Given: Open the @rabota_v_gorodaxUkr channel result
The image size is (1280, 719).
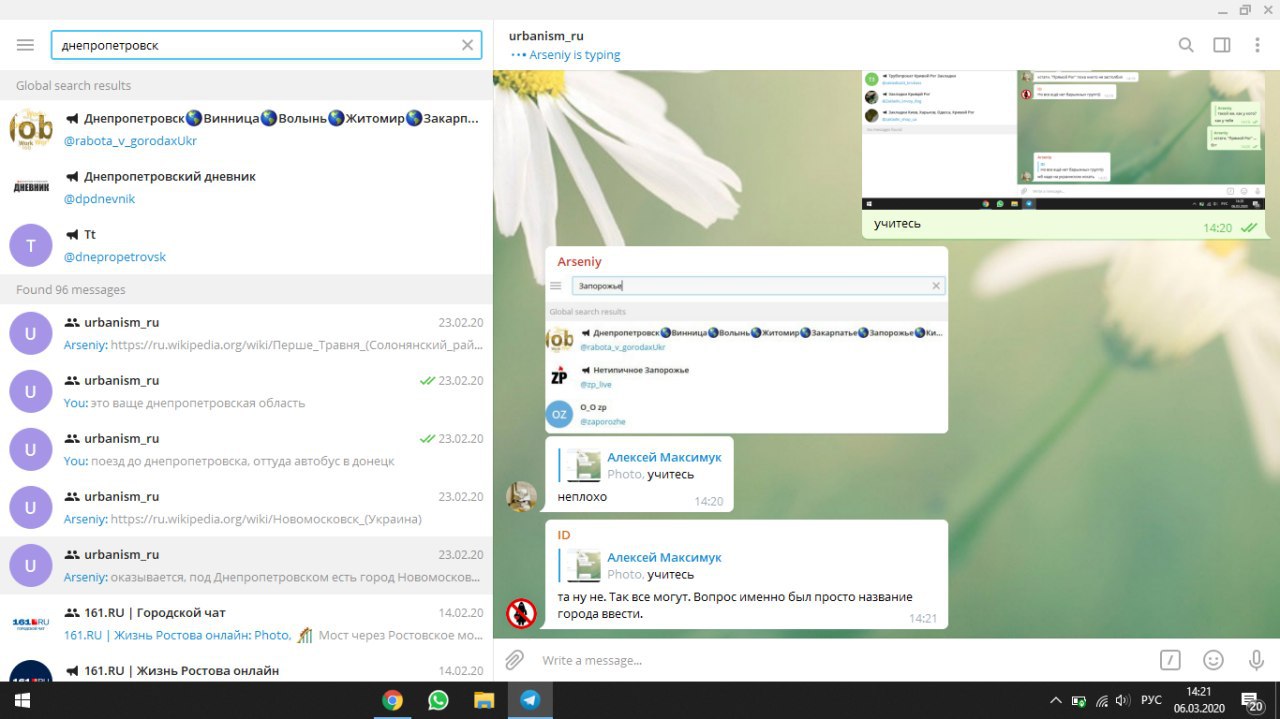Looking at the screenshot, I should [246, 129].
